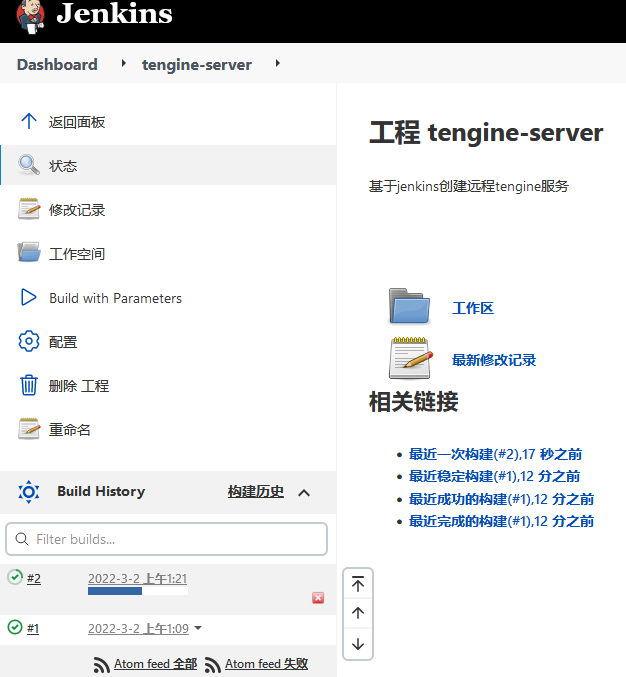
Task: Open the Dashboard breadcrumb link
Action: point(57,64)
